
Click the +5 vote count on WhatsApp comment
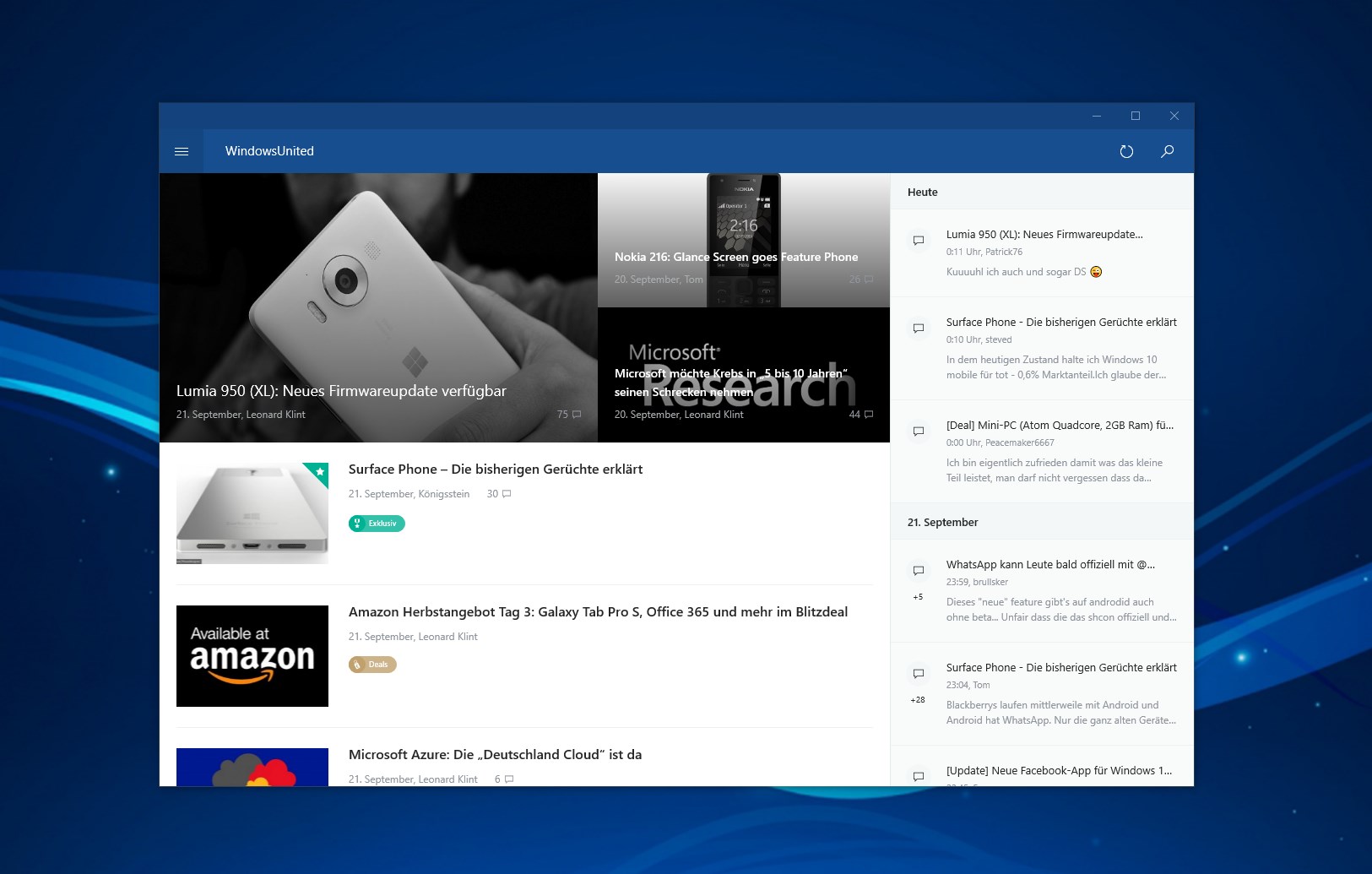[918, 597]
